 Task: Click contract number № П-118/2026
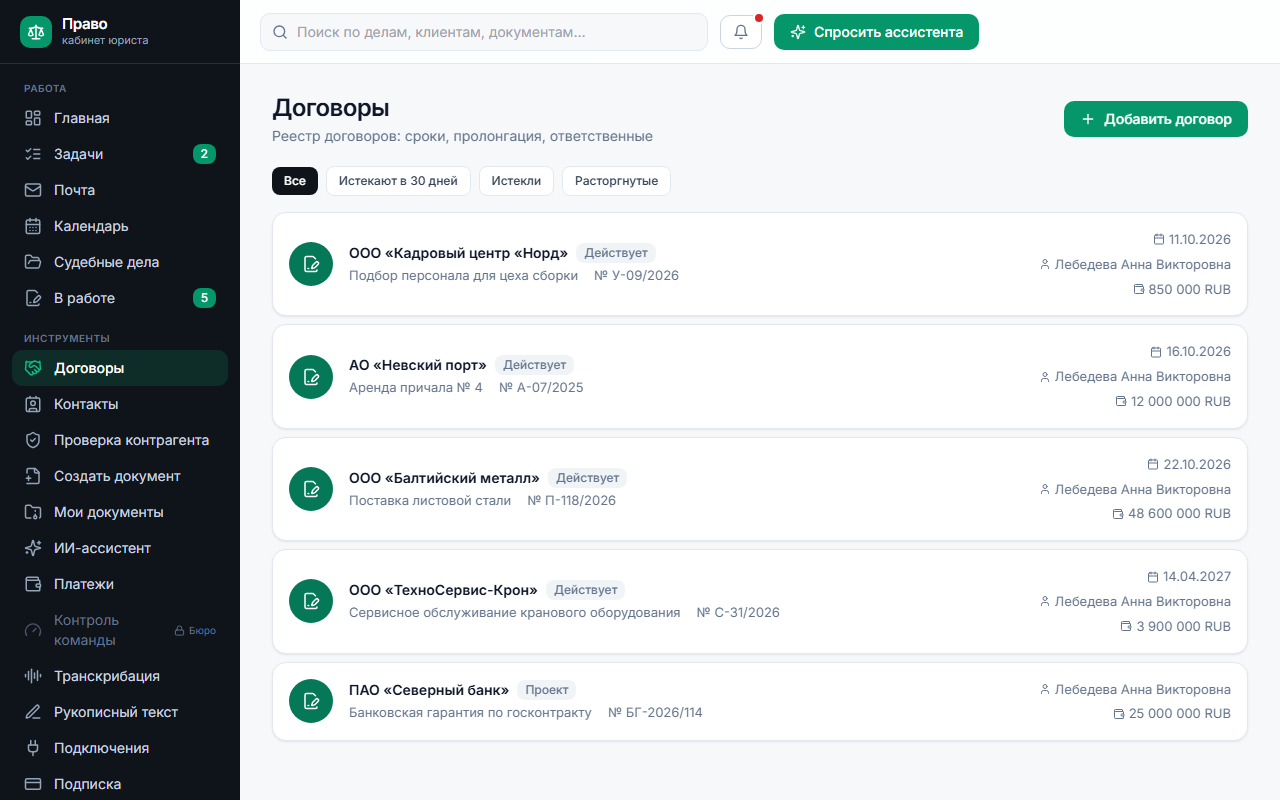[572, 500]
